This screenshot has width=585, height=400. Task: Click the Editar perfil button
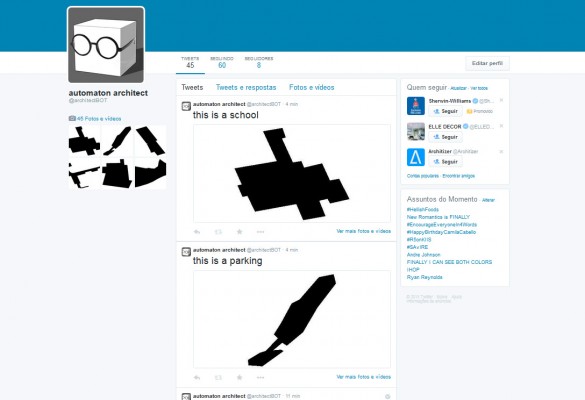[487, 63]
